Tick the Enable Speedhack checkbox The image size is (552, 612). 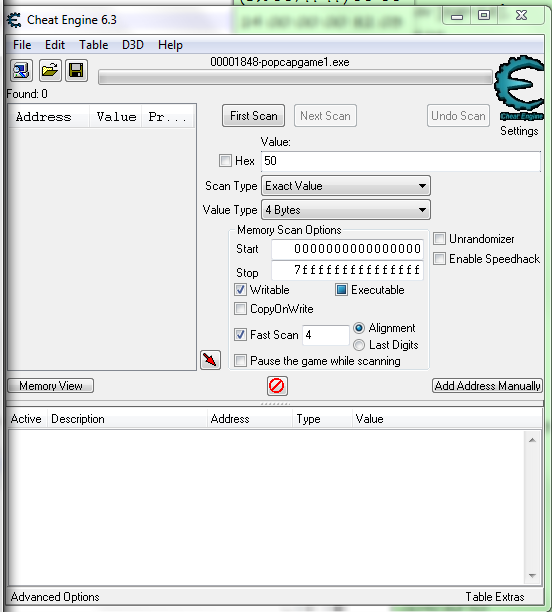[x=439, y=258]
